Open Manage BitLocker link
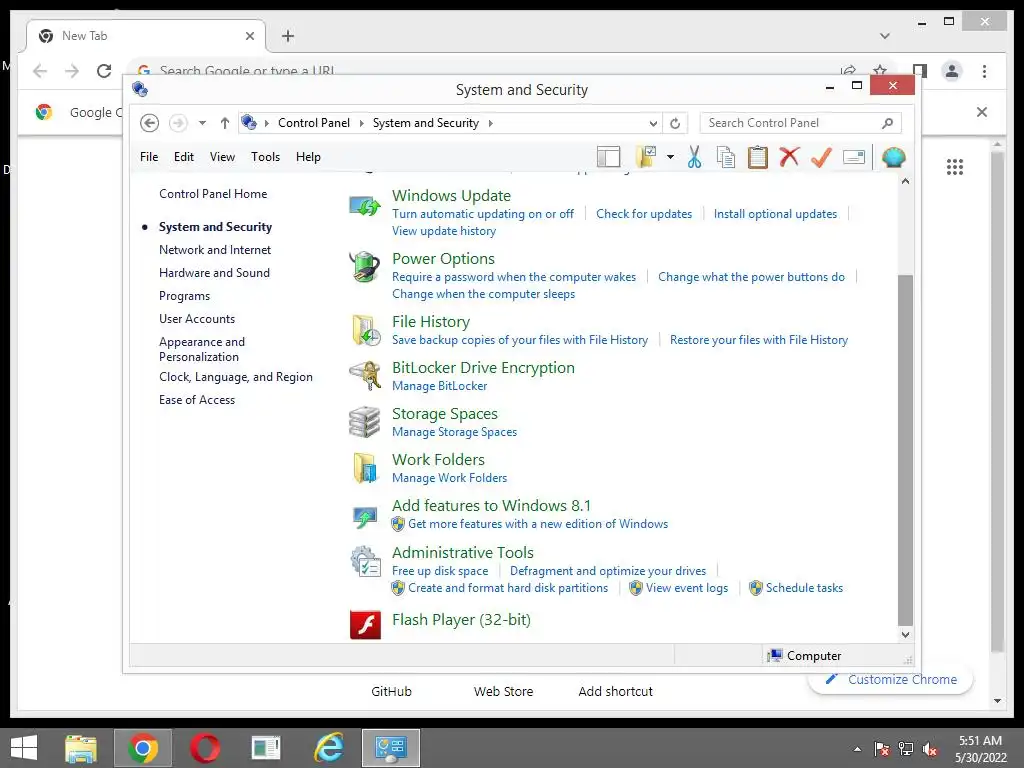Screen dimensions: 1024x768 click(440, 386)
